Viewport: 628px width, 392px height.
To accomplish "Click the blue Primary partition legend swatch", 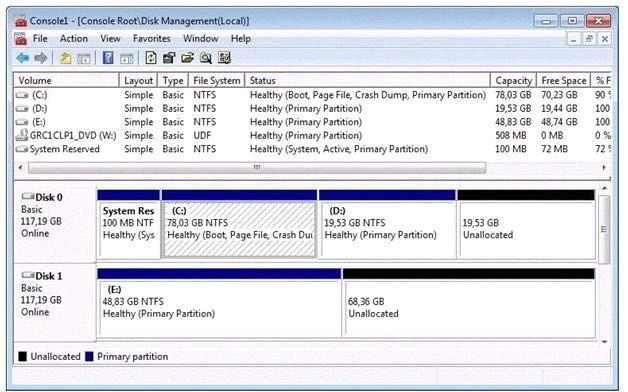I will pos(89,356).
